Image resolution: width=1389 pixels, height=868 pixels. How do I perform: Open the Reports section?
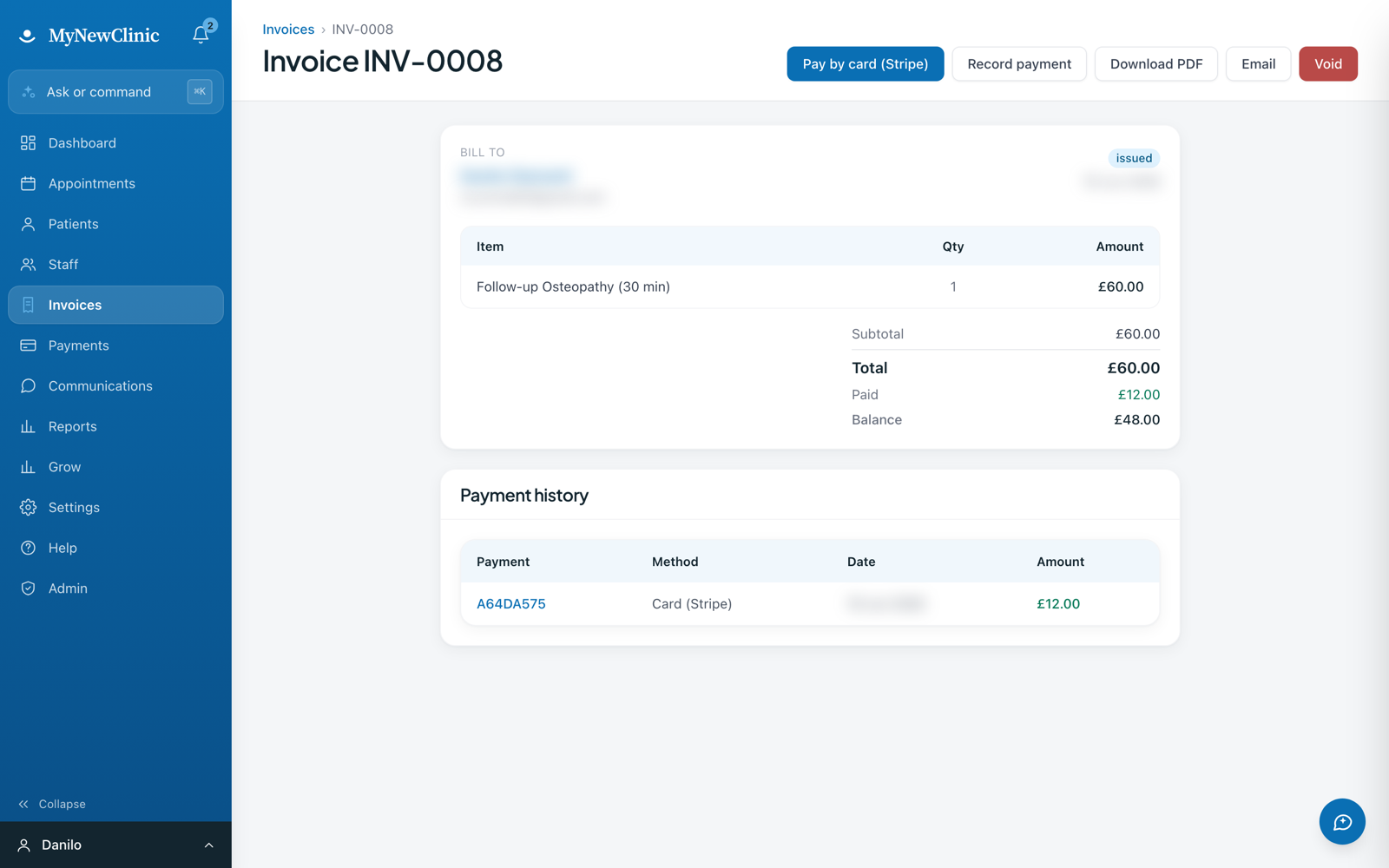pyautogui.click(x=115, y=426)
